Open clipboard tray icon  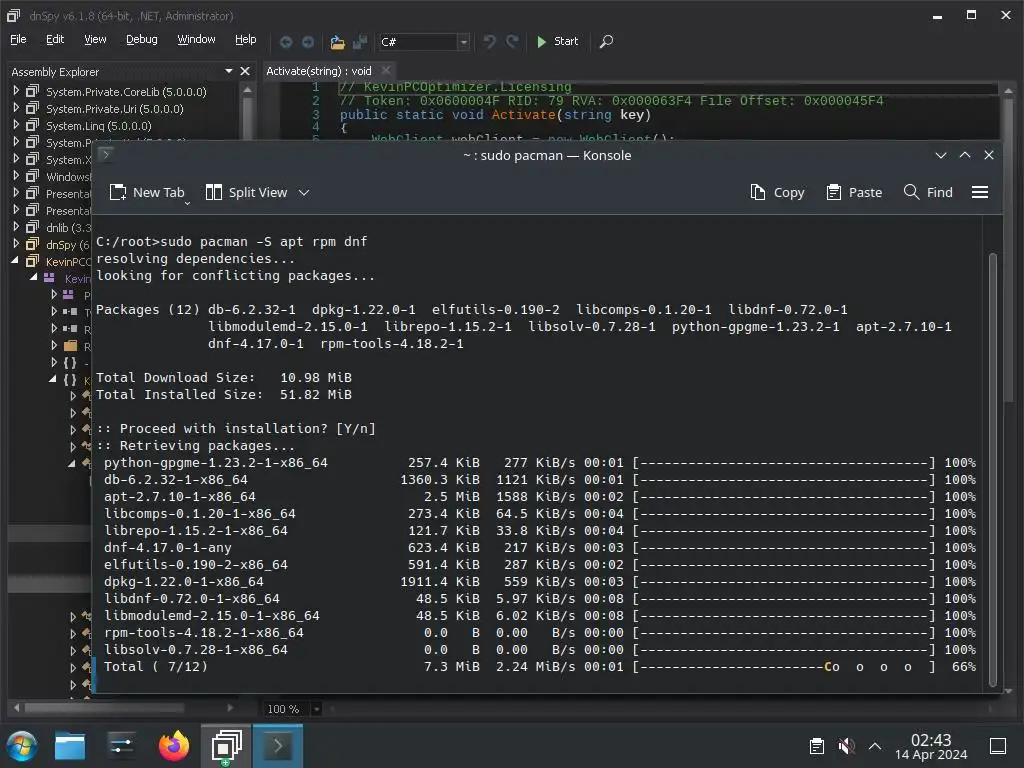(x=816, y=746)
